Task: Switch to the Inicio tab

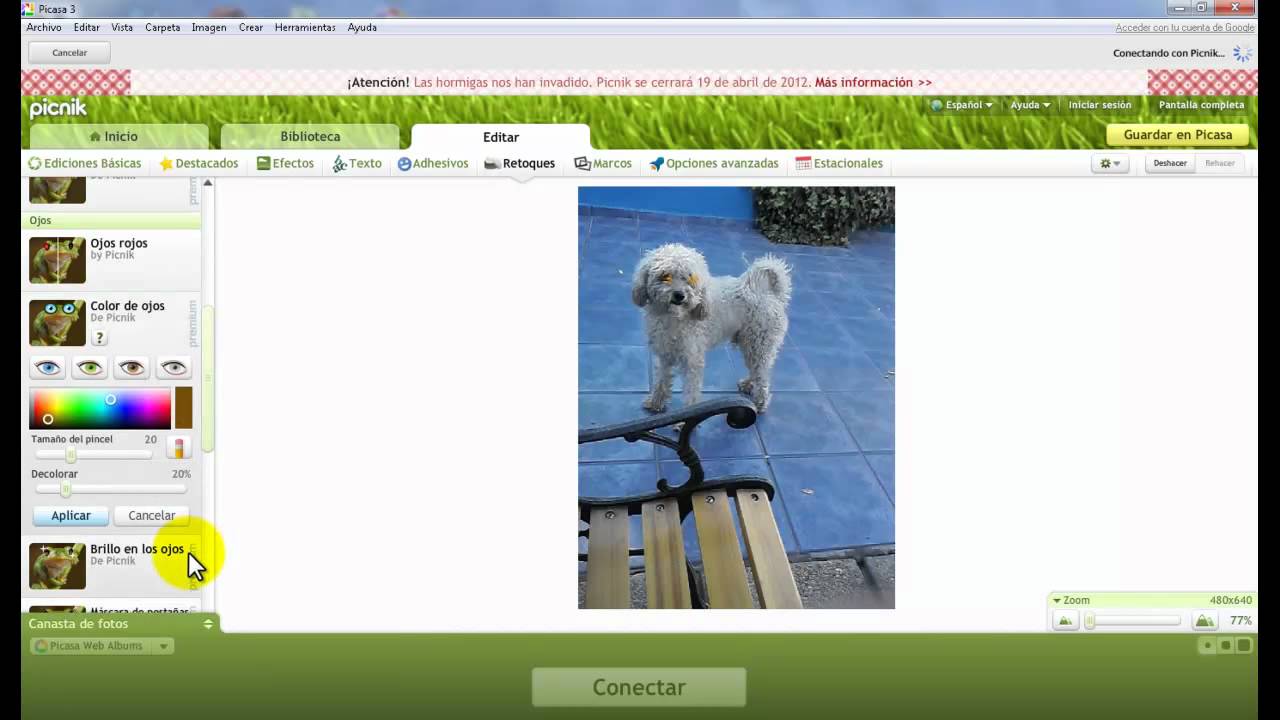Action: pyautogui.click(x=119, y=137)
